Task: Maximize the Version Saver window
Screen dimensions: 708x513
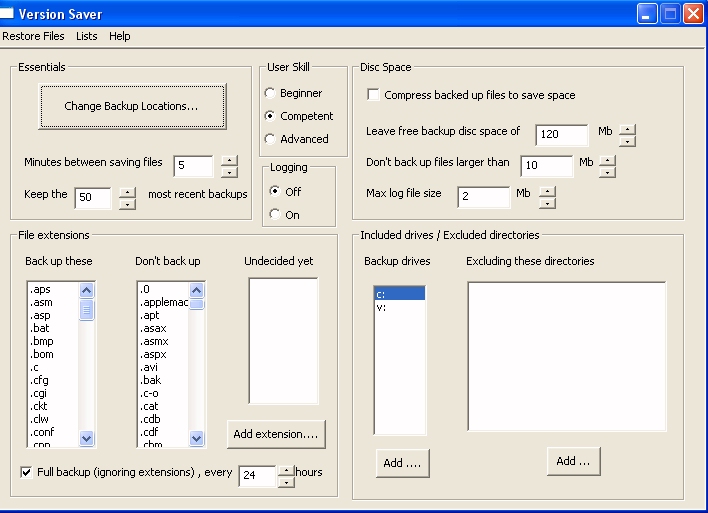Action: [x=670, y=14]
